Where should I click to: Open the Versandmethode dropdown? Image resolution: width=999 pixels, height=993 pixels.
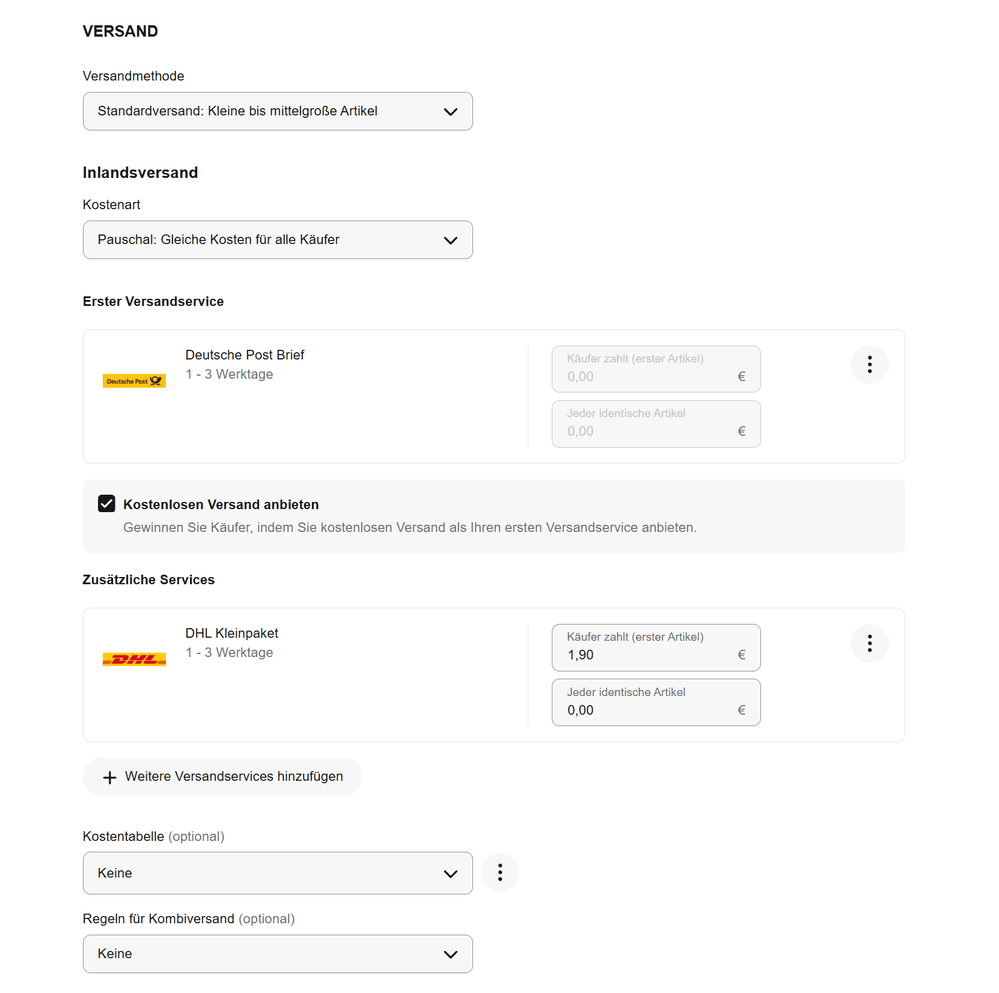[x=278, y=111]
